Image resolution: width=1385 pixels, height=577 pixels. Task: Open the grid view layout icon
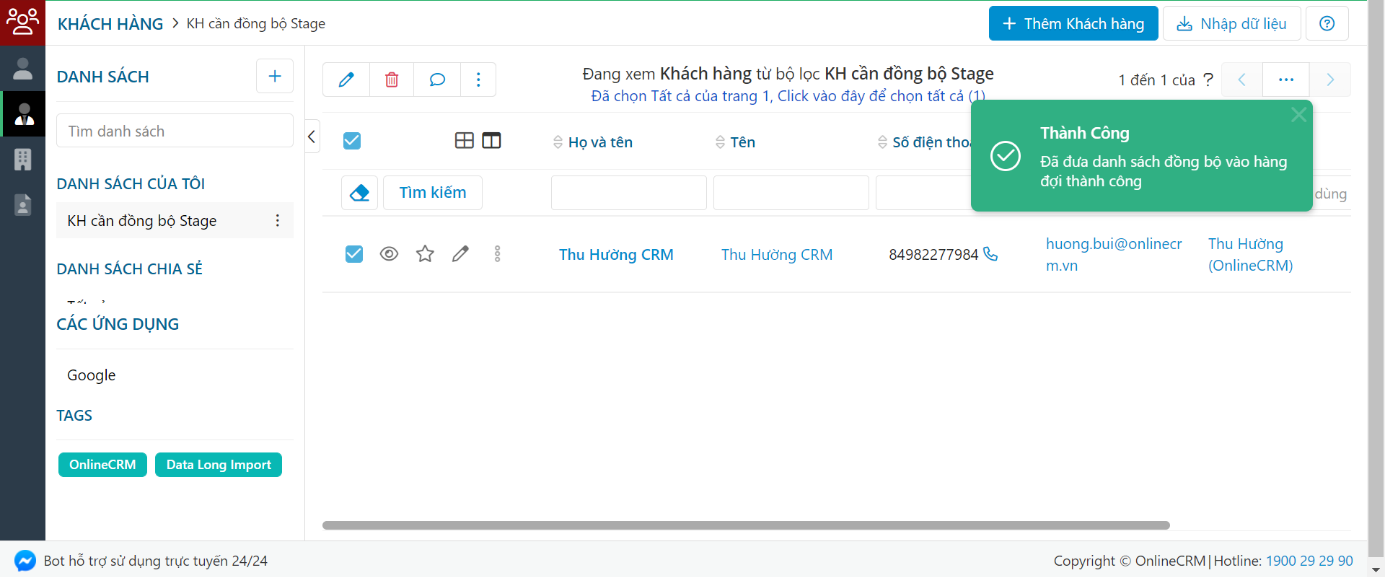464,140
